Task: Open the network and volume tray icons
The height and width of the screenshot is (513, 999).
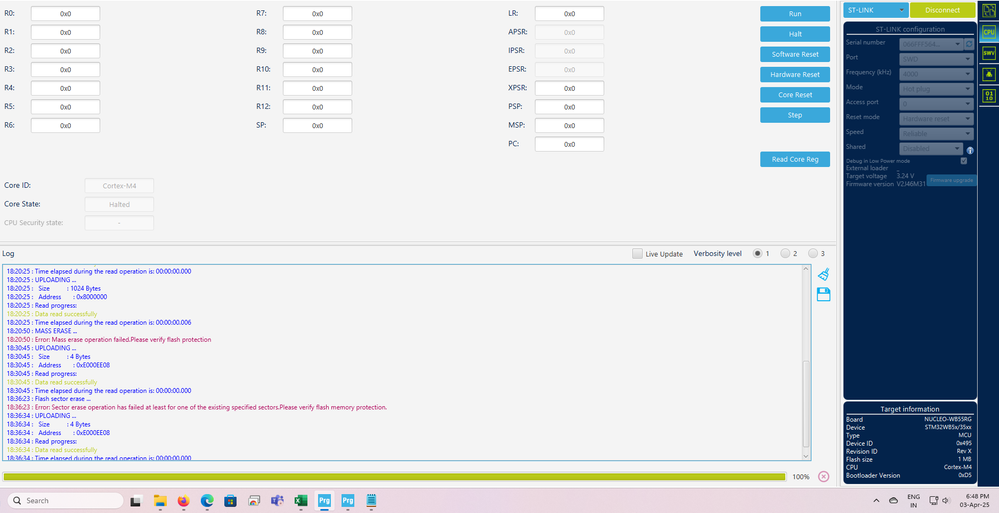Action: (940, 501)
